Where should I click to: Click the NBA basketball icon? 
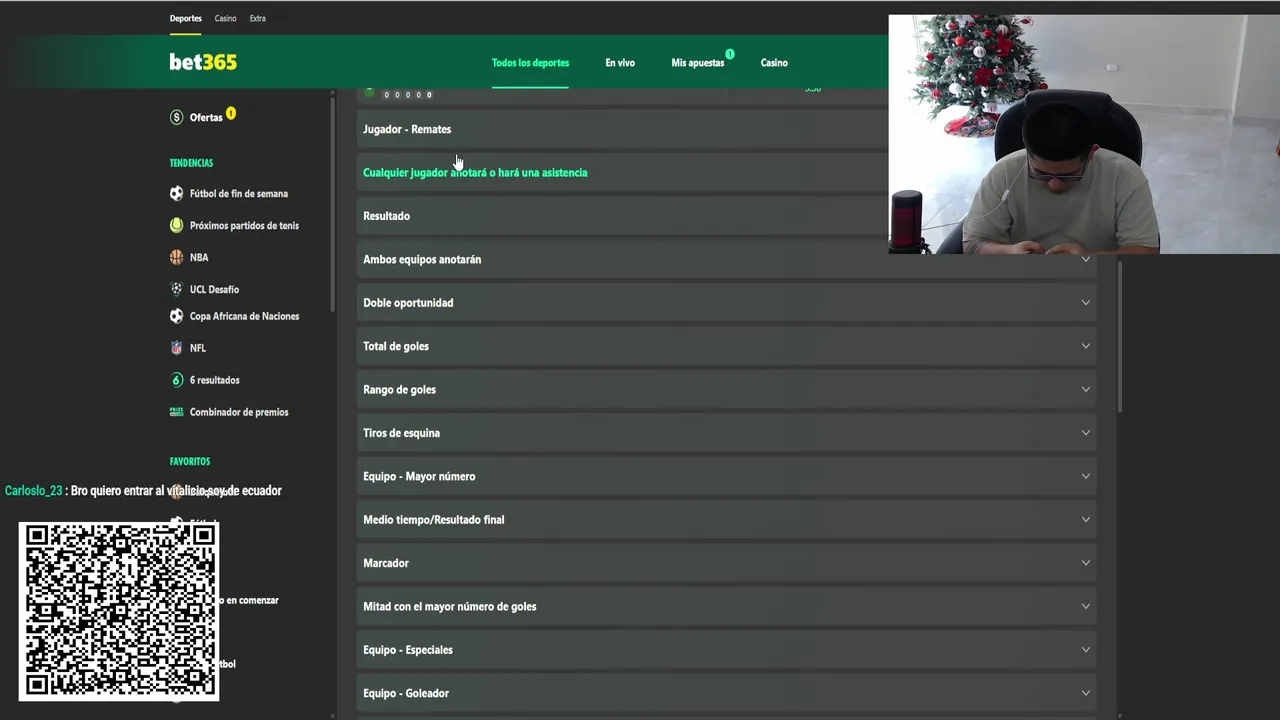point(177,257)
